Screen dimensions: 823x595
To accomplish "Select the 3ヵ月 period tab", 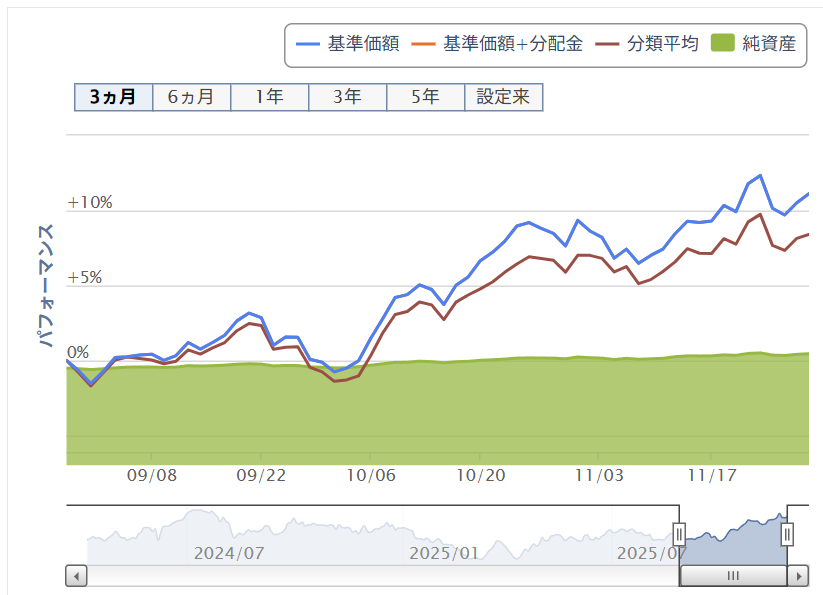I will 113,97.
